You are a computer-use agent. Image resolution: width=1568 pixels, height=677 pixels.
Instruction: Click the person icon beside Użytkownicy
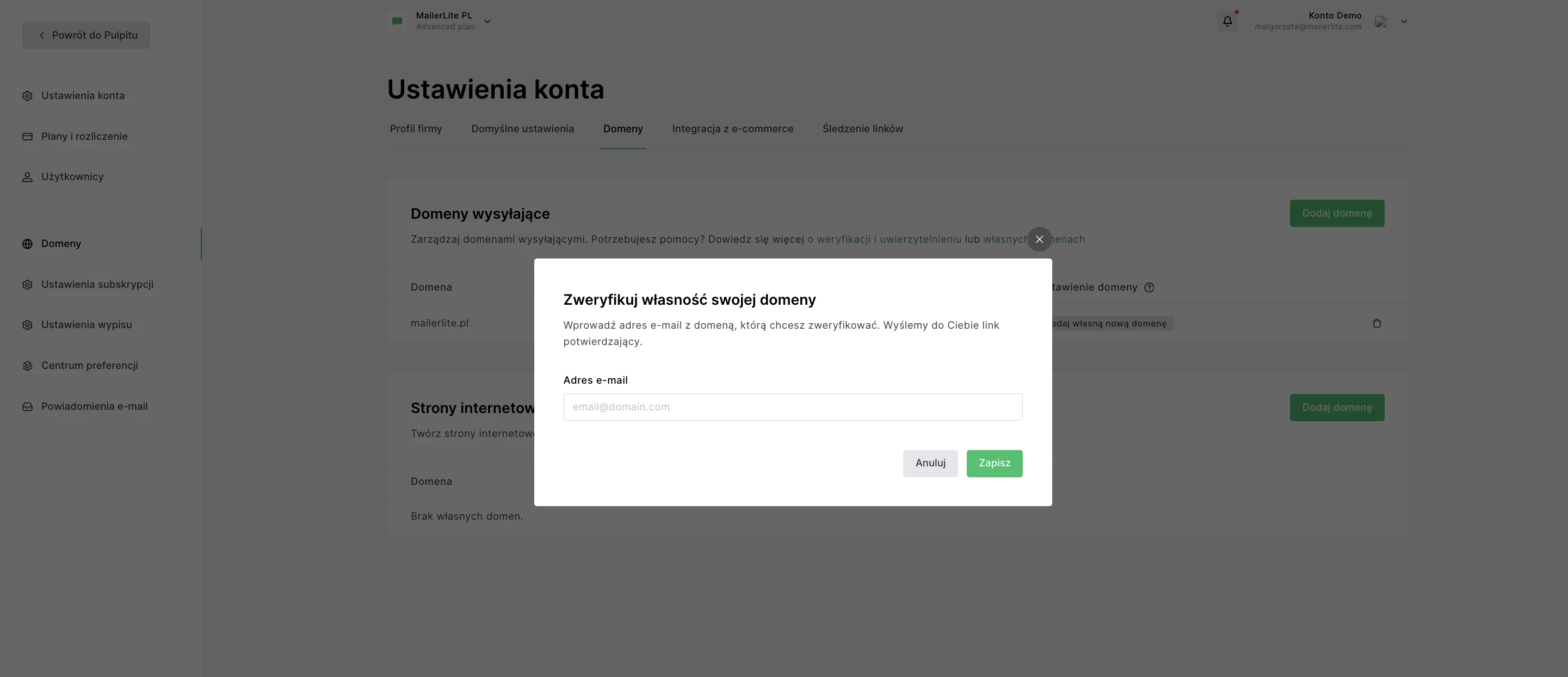27,177
